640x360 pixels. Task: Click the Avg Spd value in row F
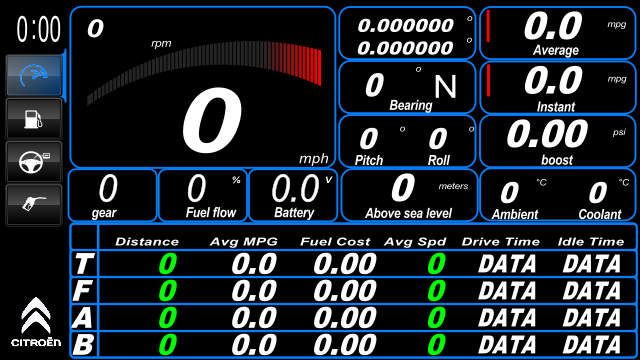pos(436,291)
